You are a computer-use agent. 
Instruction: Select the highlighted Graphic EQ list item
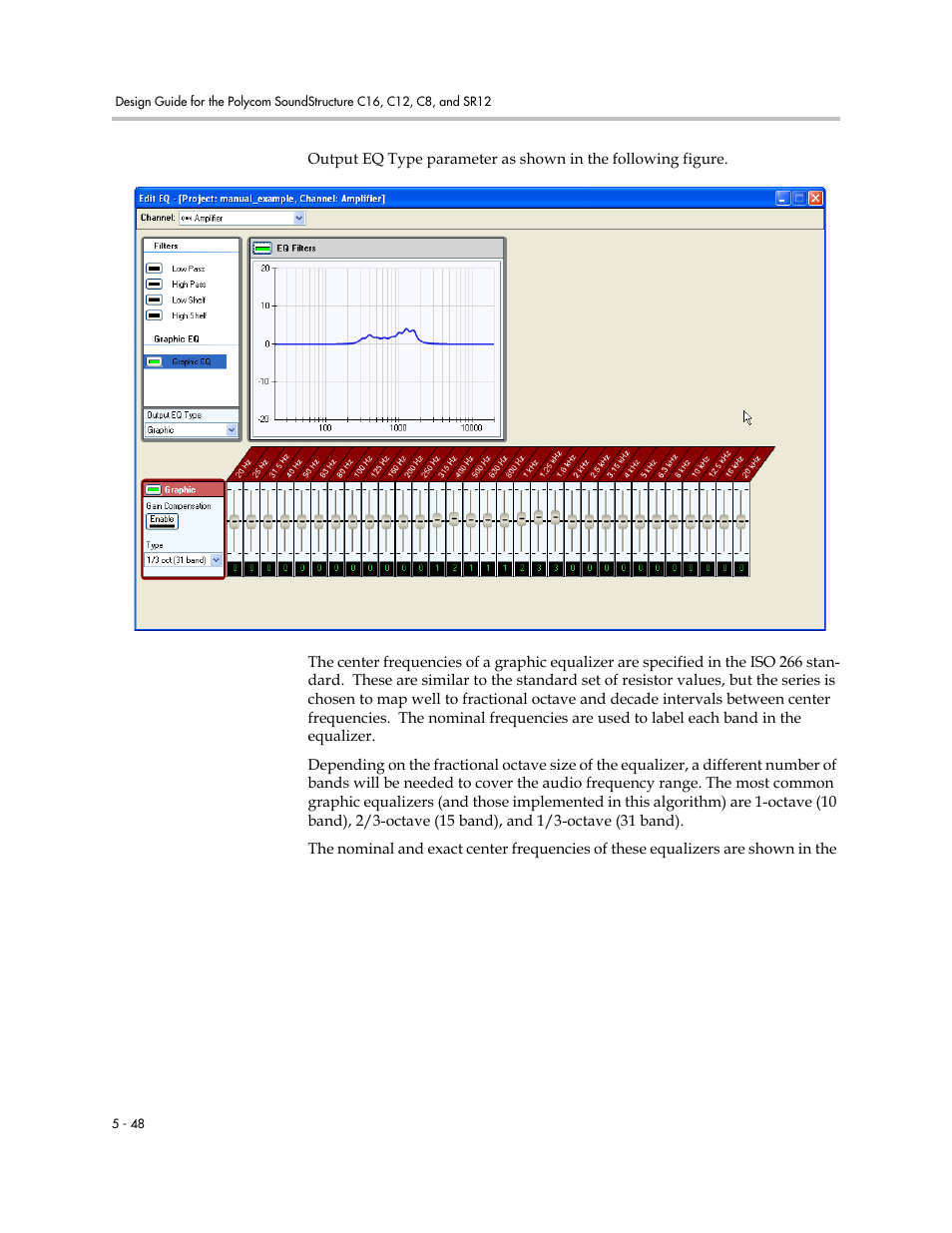tap(186, 361)
